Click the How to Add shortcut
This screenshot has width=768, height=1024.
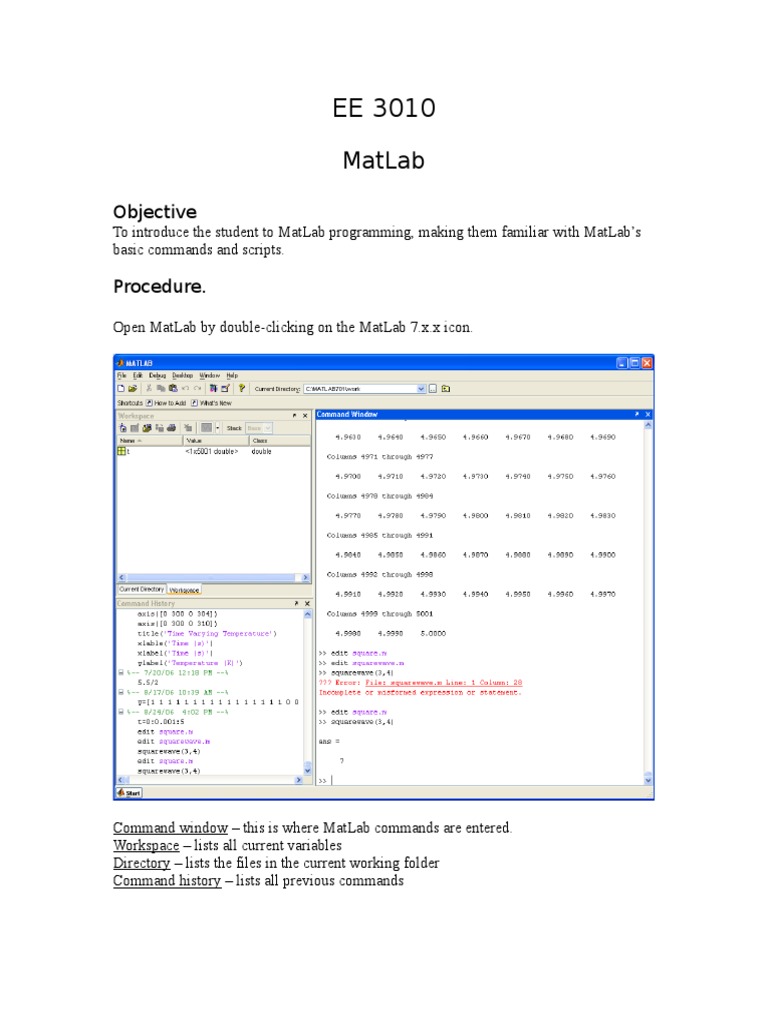[166, 403]
